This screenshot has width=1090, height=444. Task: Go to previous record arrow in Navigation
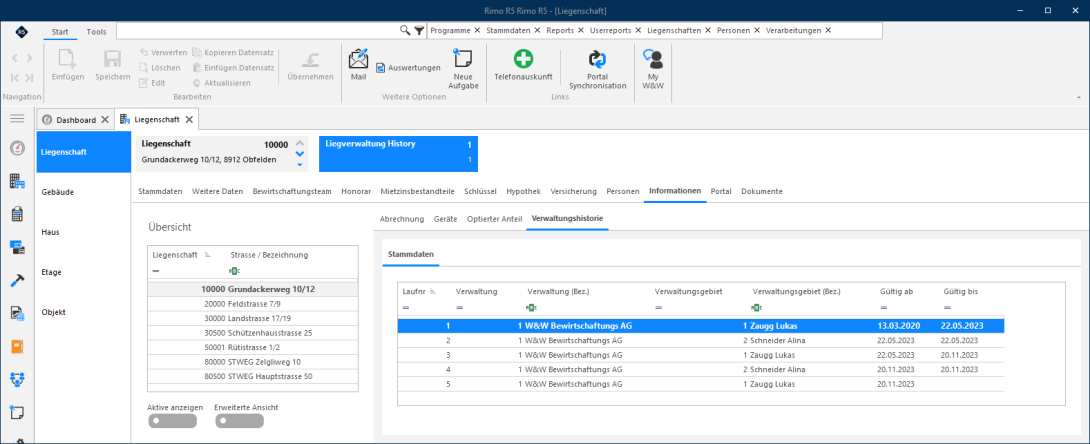coord(14,58)
